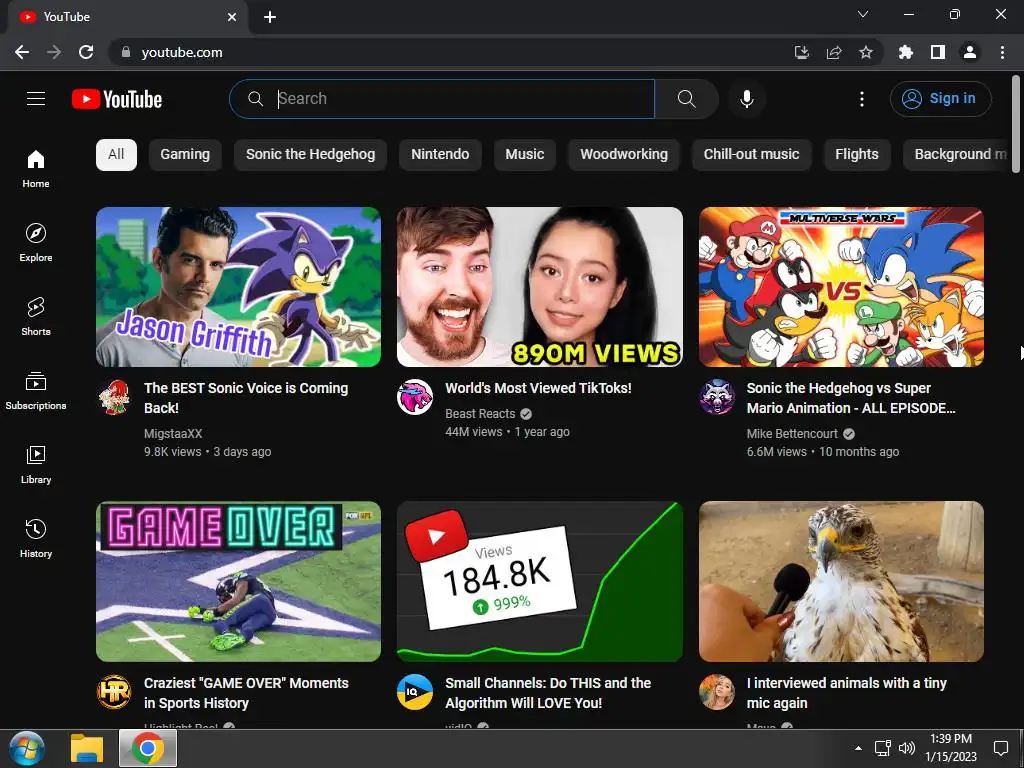Viewport: 1024px width, 768px height.
Task: Open the YouTube hamburger guide menu
Action: [36, 99]
